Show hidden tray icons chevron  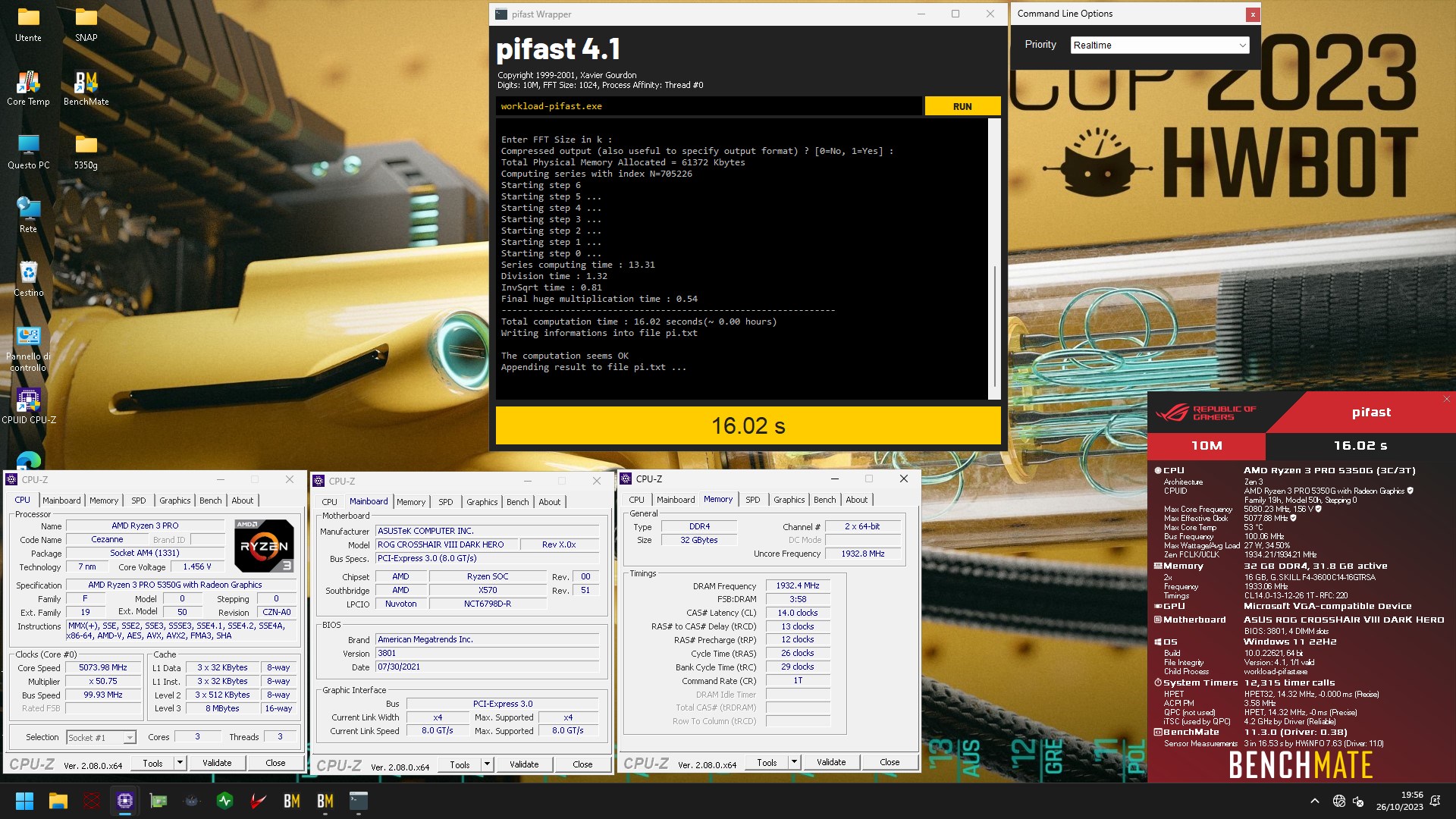tap(1314, 801)
